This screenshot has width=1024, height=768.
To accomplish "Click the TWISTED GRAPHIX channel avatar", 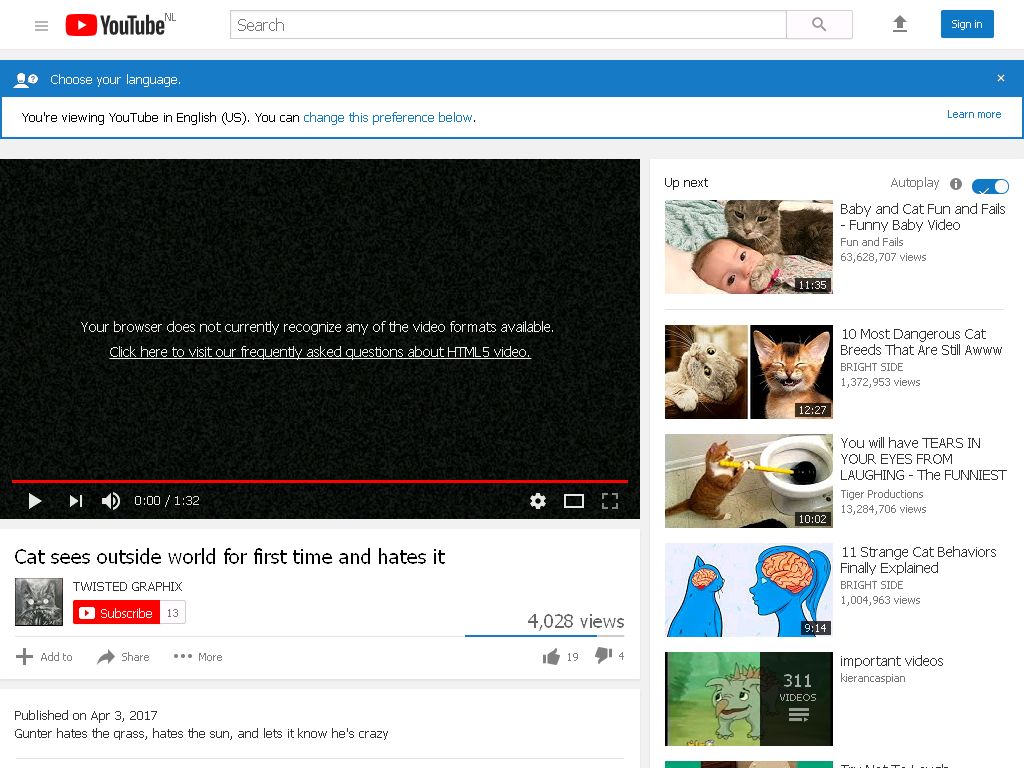I will point(39,601).
